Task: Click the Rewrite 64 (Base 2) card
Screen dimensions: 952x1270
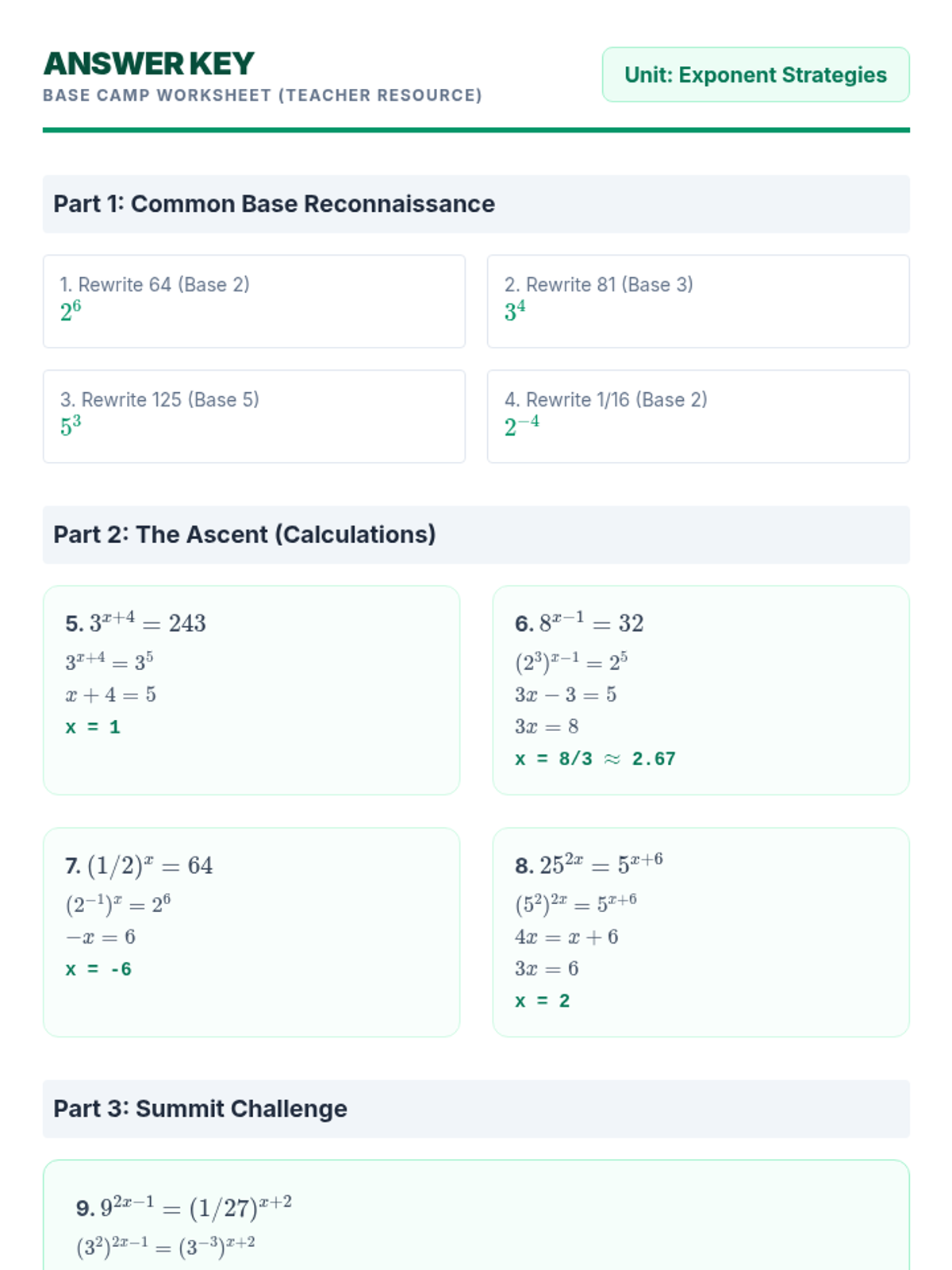Action: 254,301
